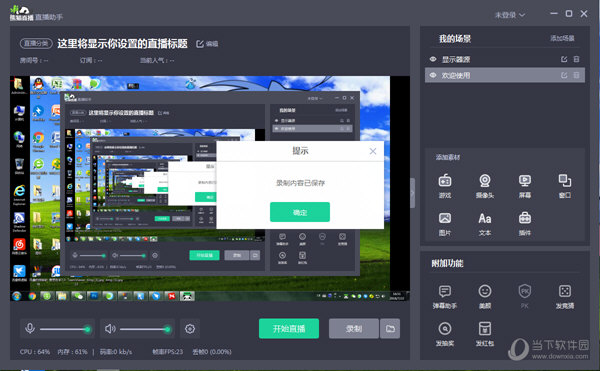Open the 发红包 red packet feature
Screen dimensions: 600x371
click(485, 334)
